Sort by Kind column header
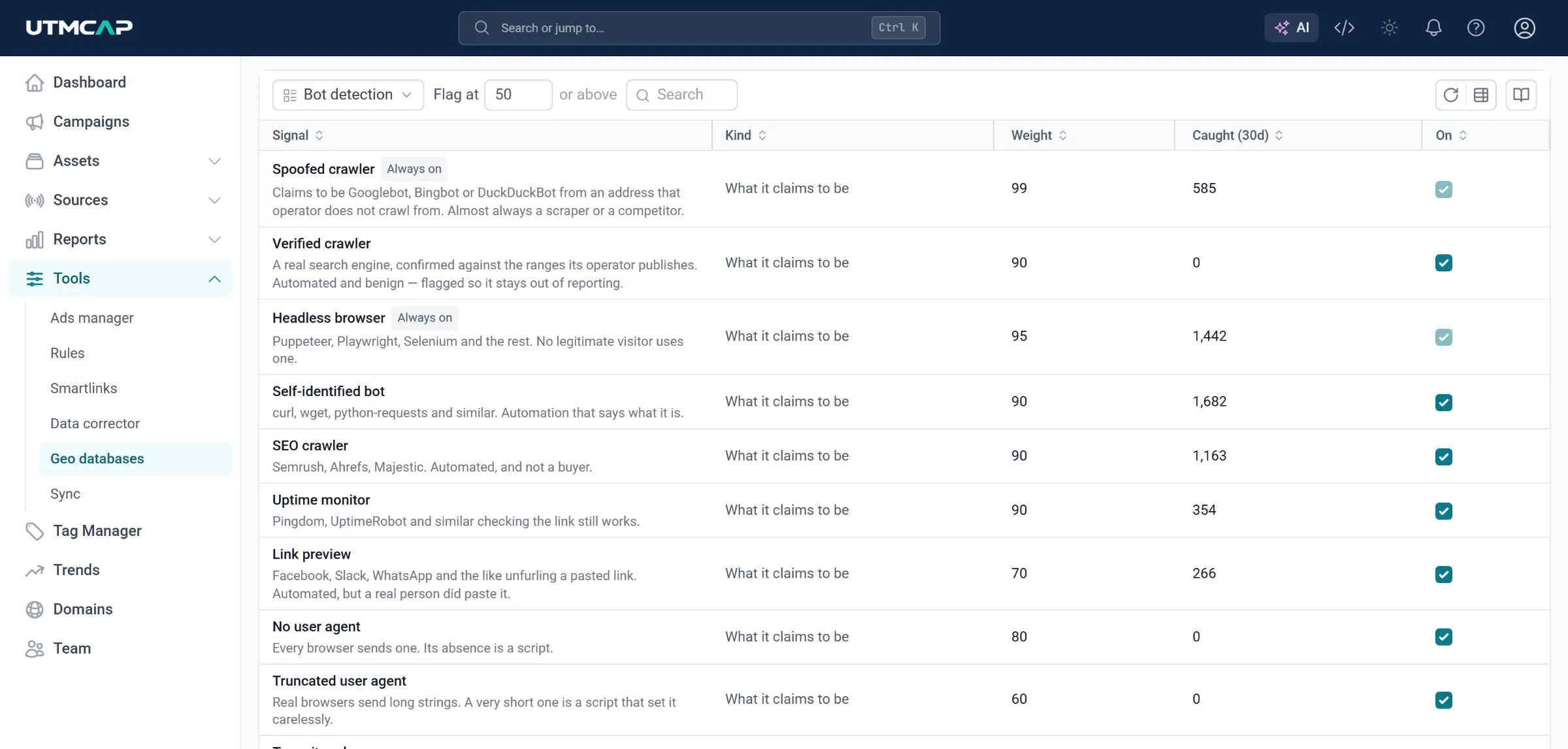 point(745,135)
